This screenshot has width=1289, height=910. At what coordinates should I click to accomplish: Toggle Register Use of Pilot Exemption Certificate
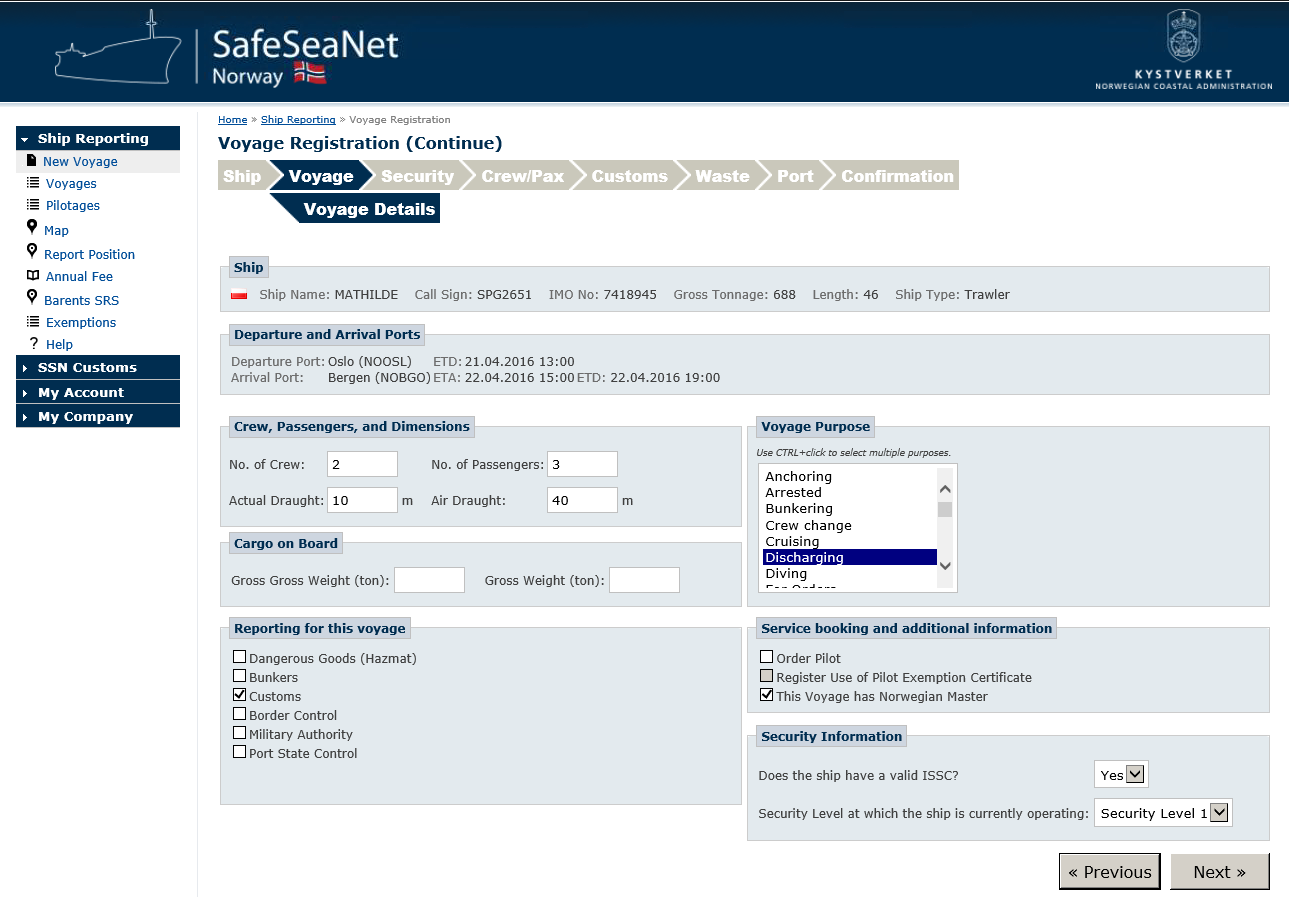pyautogui.click(x=766, y=676)
